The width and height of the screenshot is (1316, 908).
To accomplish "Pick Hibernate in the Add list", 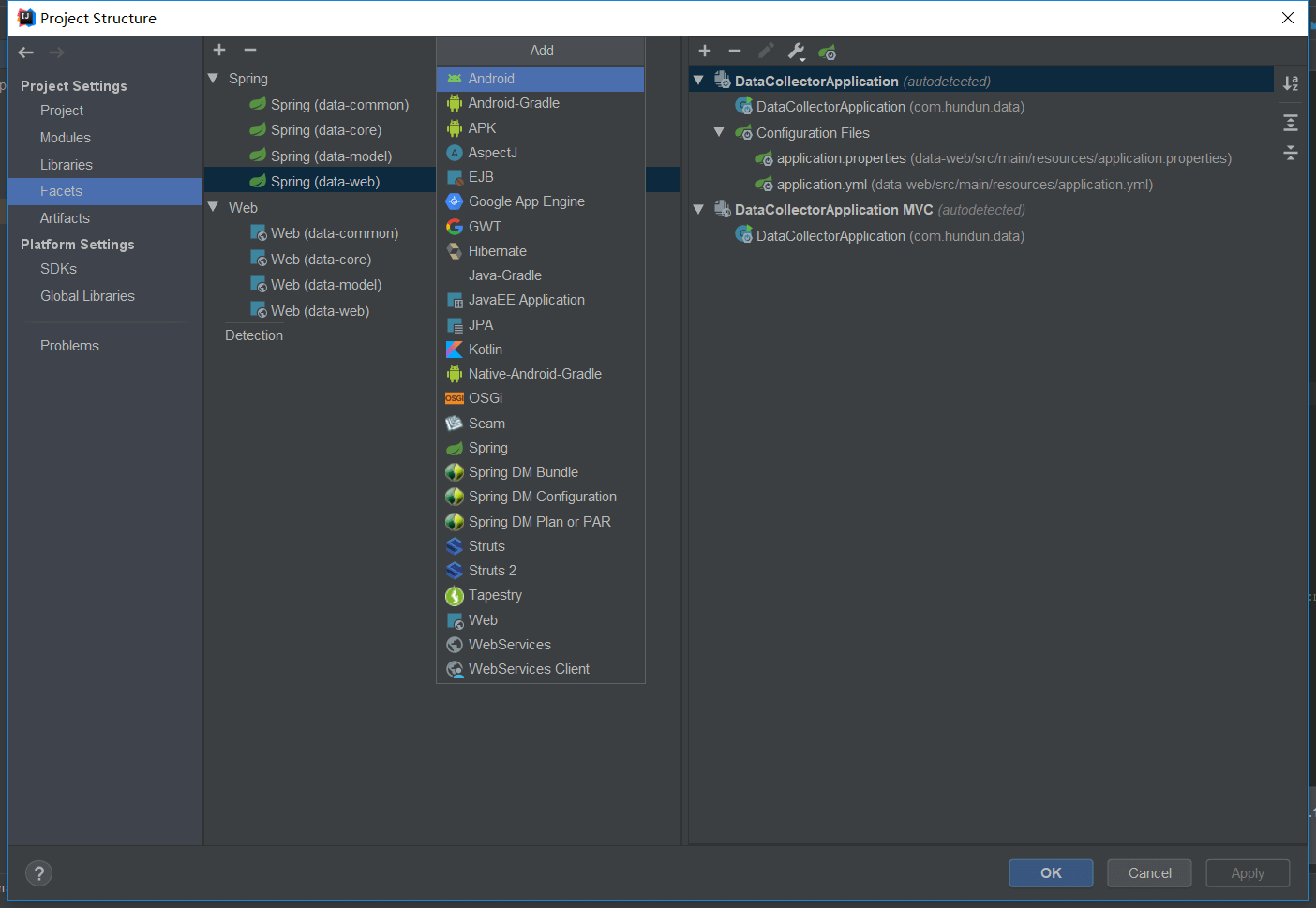I will click(540, 251).
